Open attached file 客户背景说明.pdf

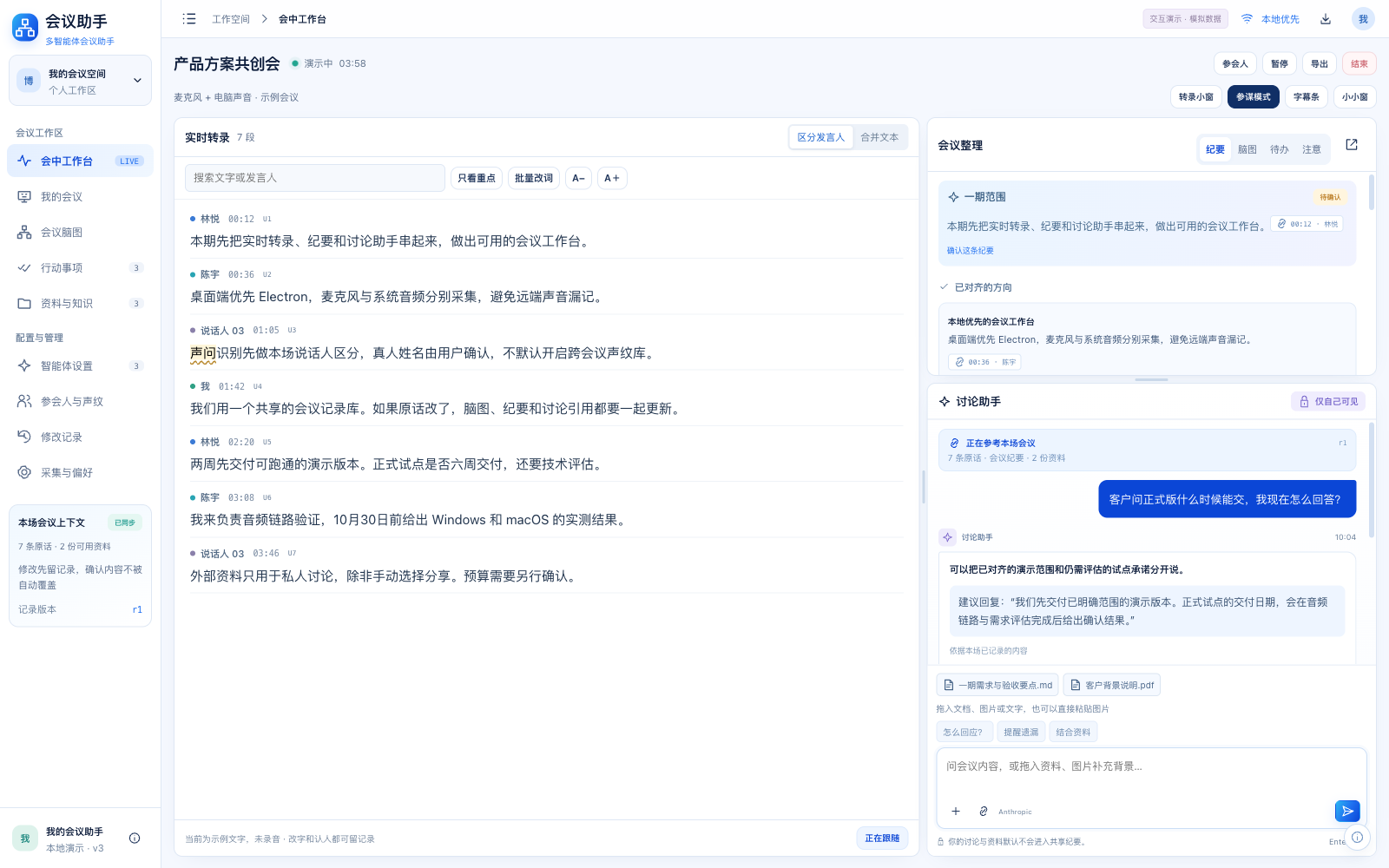(1111, 685)
